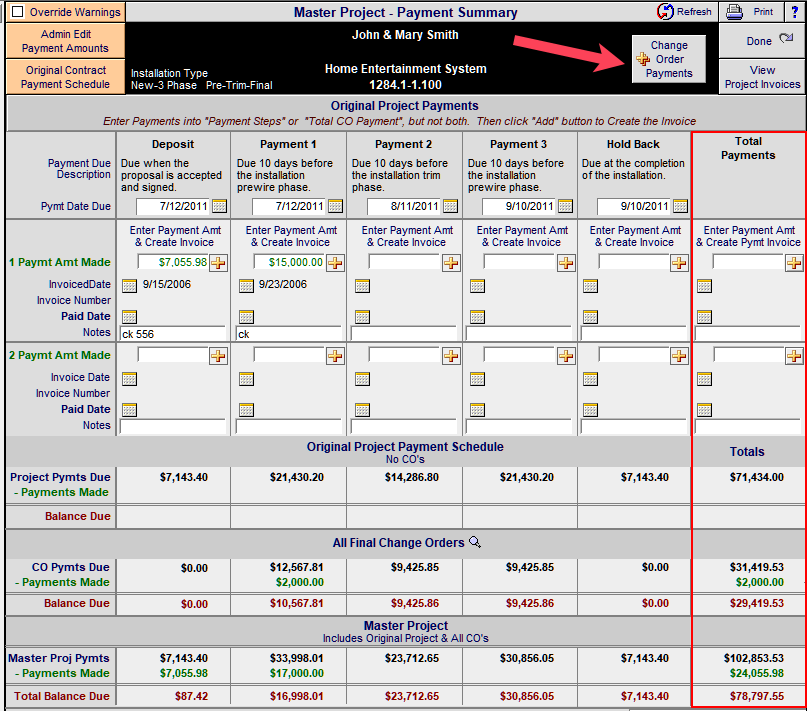807x711 pixels.
Task: Click project number 1284.1-1.100
Action: (405, 85)
